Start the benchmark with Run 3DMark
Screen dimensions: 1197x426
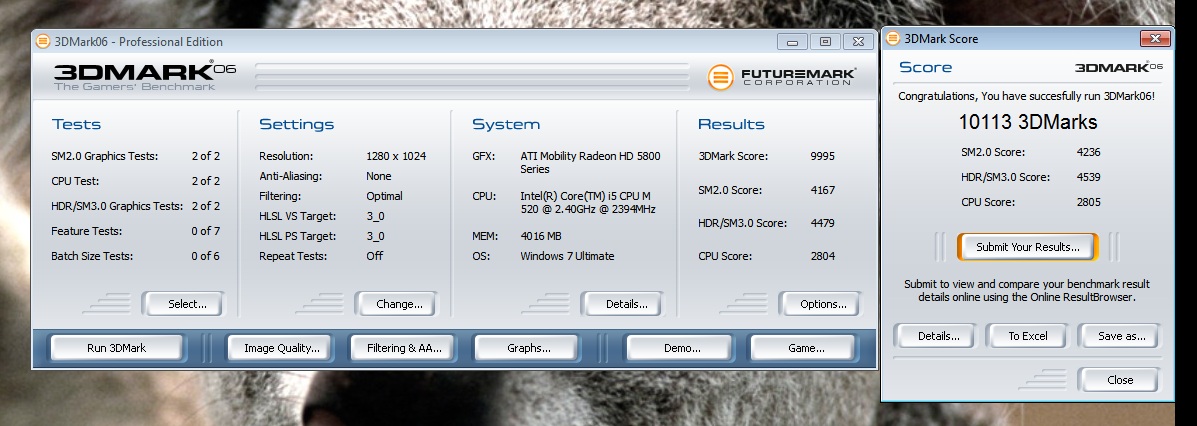tap(117, 348)
